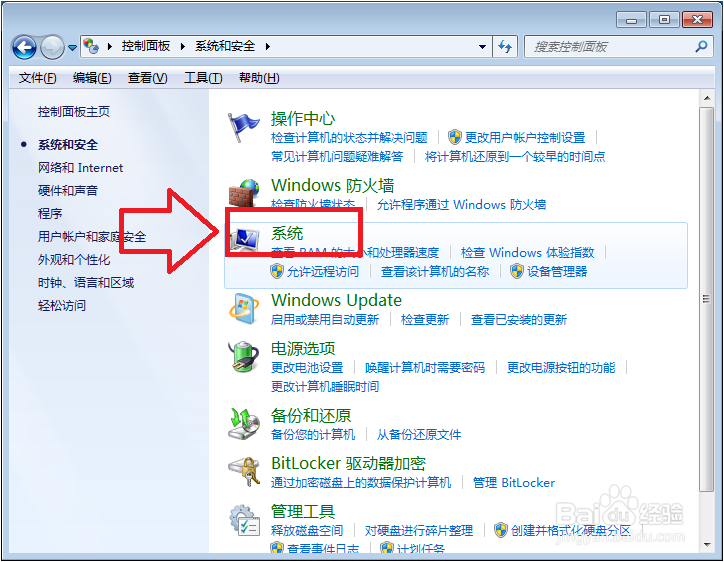724x562 pixels.
Task: Open 外观和个性化 category
Action: (x=74, y=260)
